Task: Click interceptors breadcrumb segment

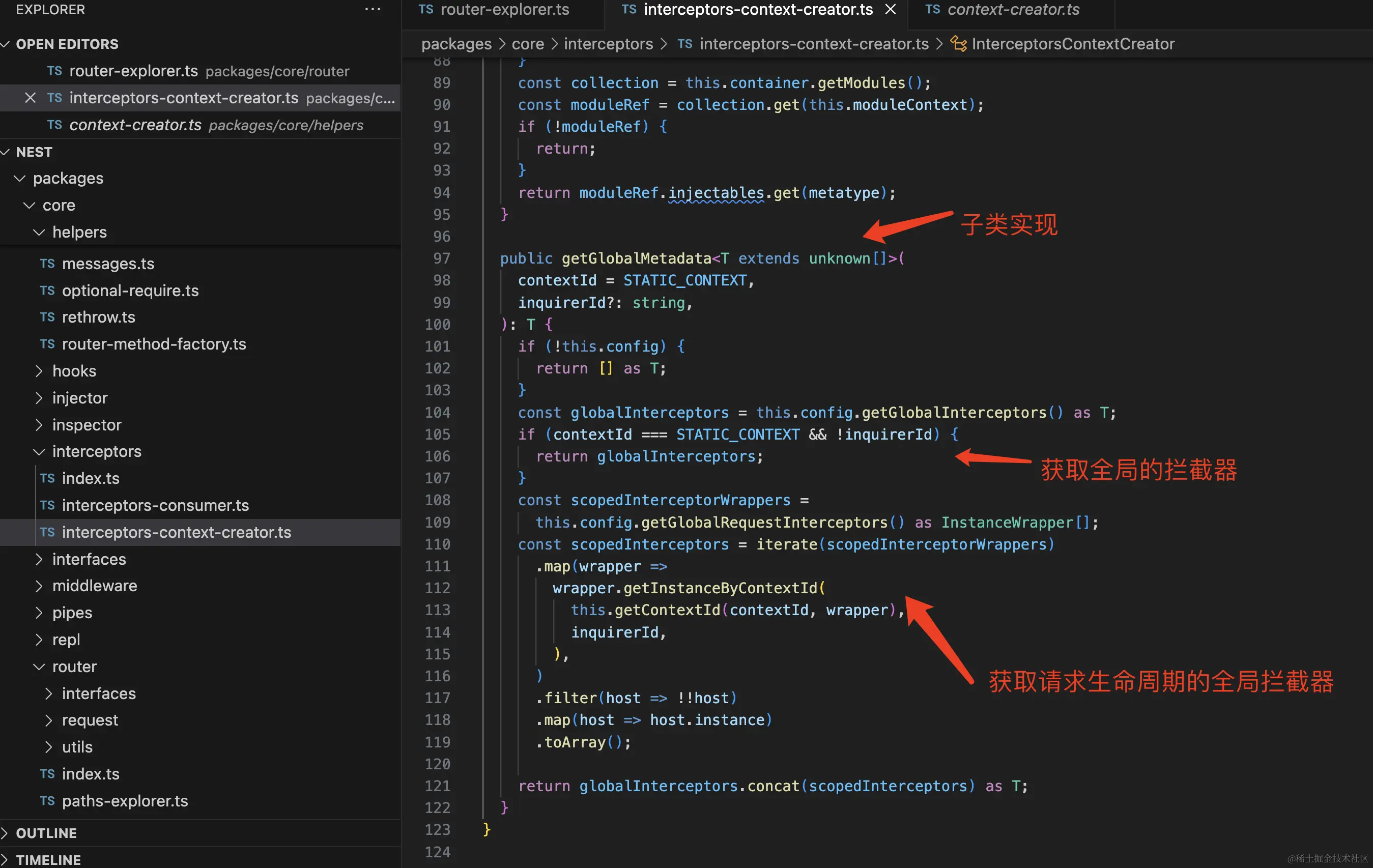Action: pyautogui.click(x=609, y=44)
